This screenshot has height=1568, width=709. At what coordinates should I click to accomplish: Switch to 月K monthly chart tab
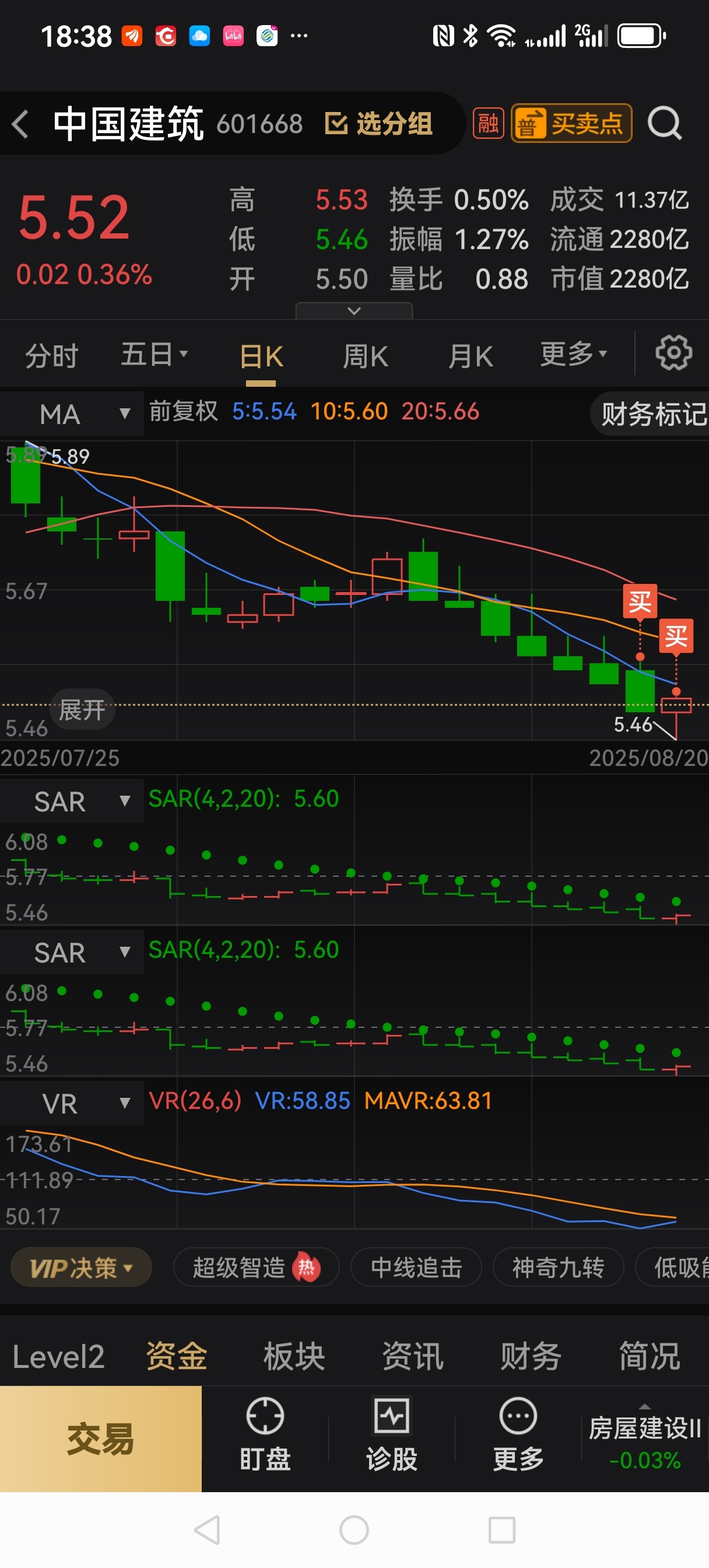click(471, 356)
